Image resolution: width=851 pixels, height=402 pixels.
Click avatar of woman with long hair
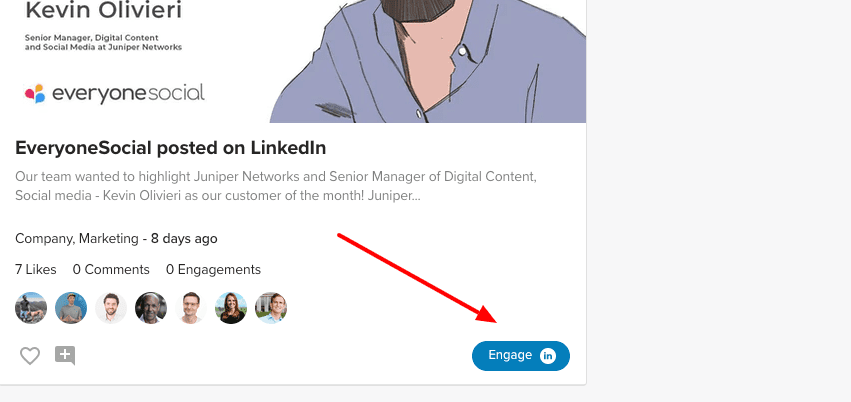tap(231, 308)
